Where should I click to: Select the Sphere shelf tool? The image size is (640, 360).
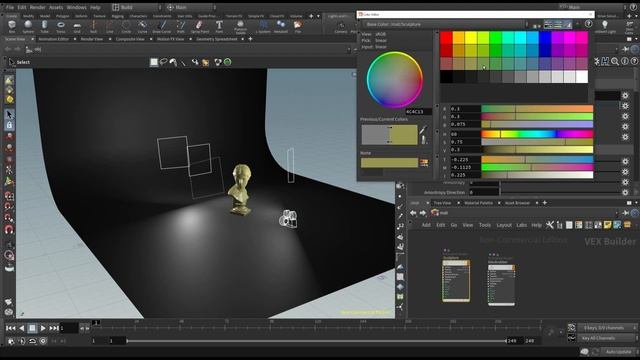click(28, 27)
